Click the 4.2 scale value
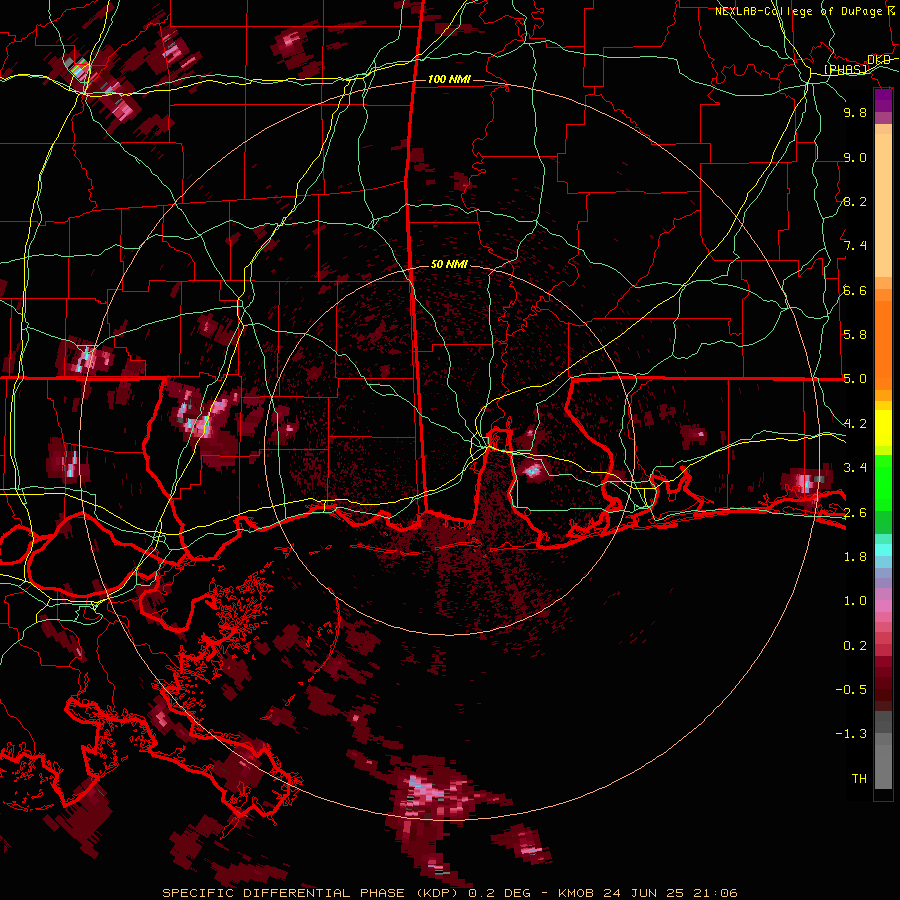Image resolution: width=900 pixels, height=900 pixels. pos(855,424)
